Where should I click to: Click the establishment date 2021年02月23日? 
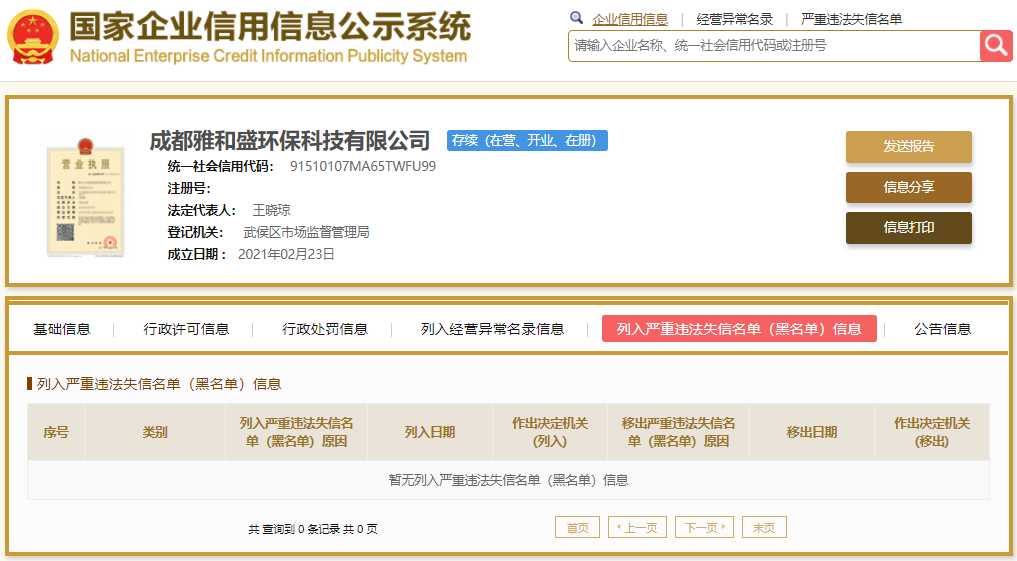pos(286,254)
